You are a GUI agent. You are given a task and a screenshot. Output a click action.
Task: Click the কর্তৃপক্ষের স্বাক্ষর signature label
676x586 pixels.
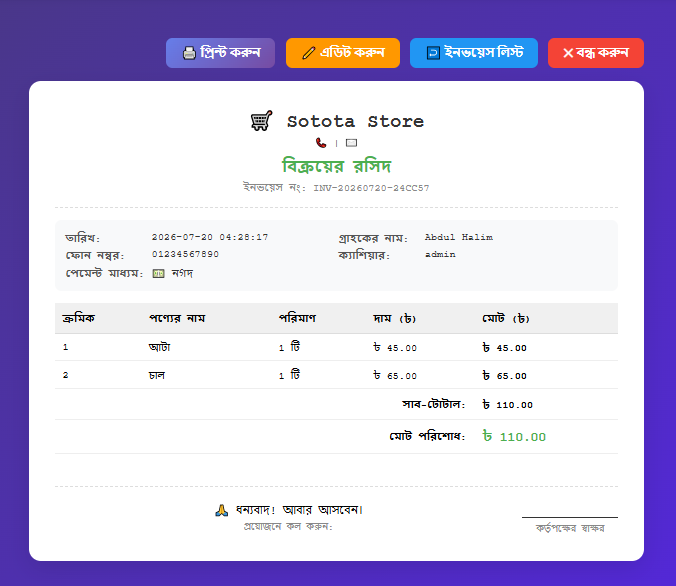tap(570, 528)
